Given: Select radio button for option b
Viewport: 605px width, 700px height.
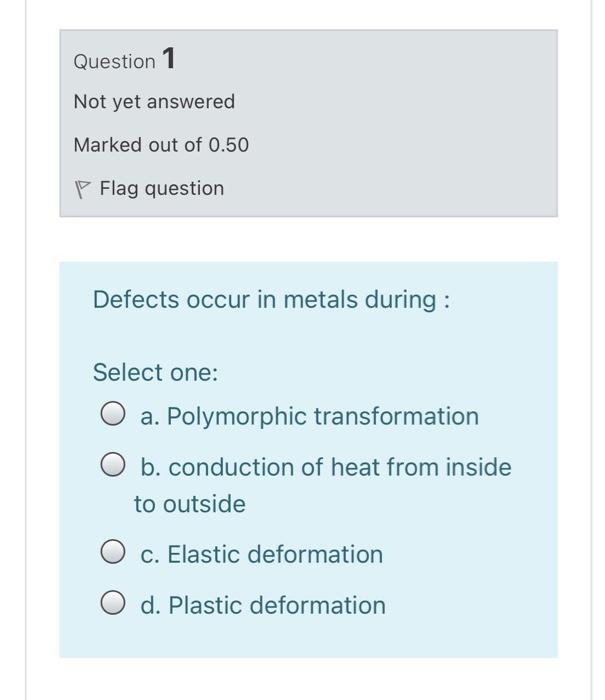Looking at the screenshot, I should 113,467.
